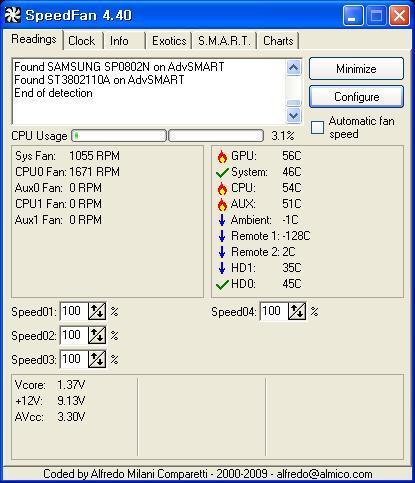Open the S.M.A.R.T. tab

224,41
